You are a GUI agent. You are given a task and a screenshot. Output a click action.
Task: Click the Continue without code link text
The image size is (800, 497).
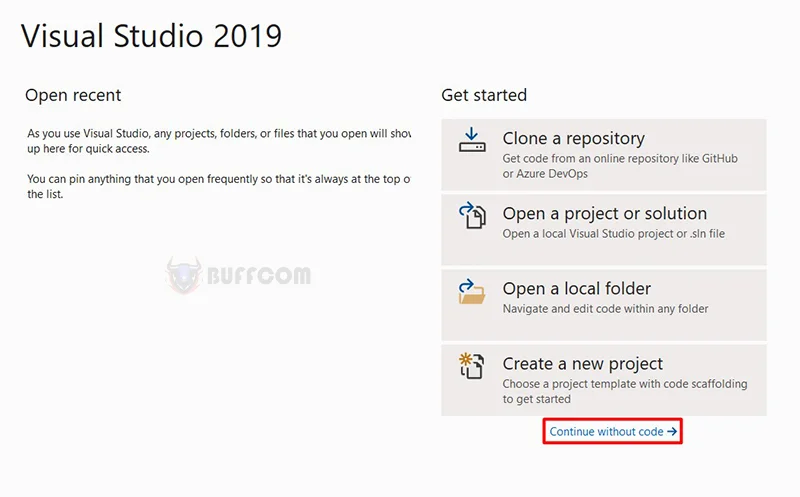click(606, 432)
